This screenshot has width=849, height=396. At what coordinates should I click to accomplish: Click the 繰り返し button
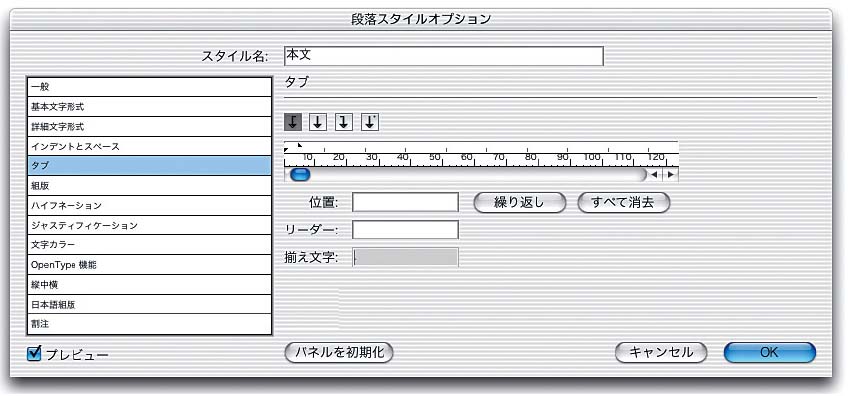pyautogui.click(x=520, y=203)
